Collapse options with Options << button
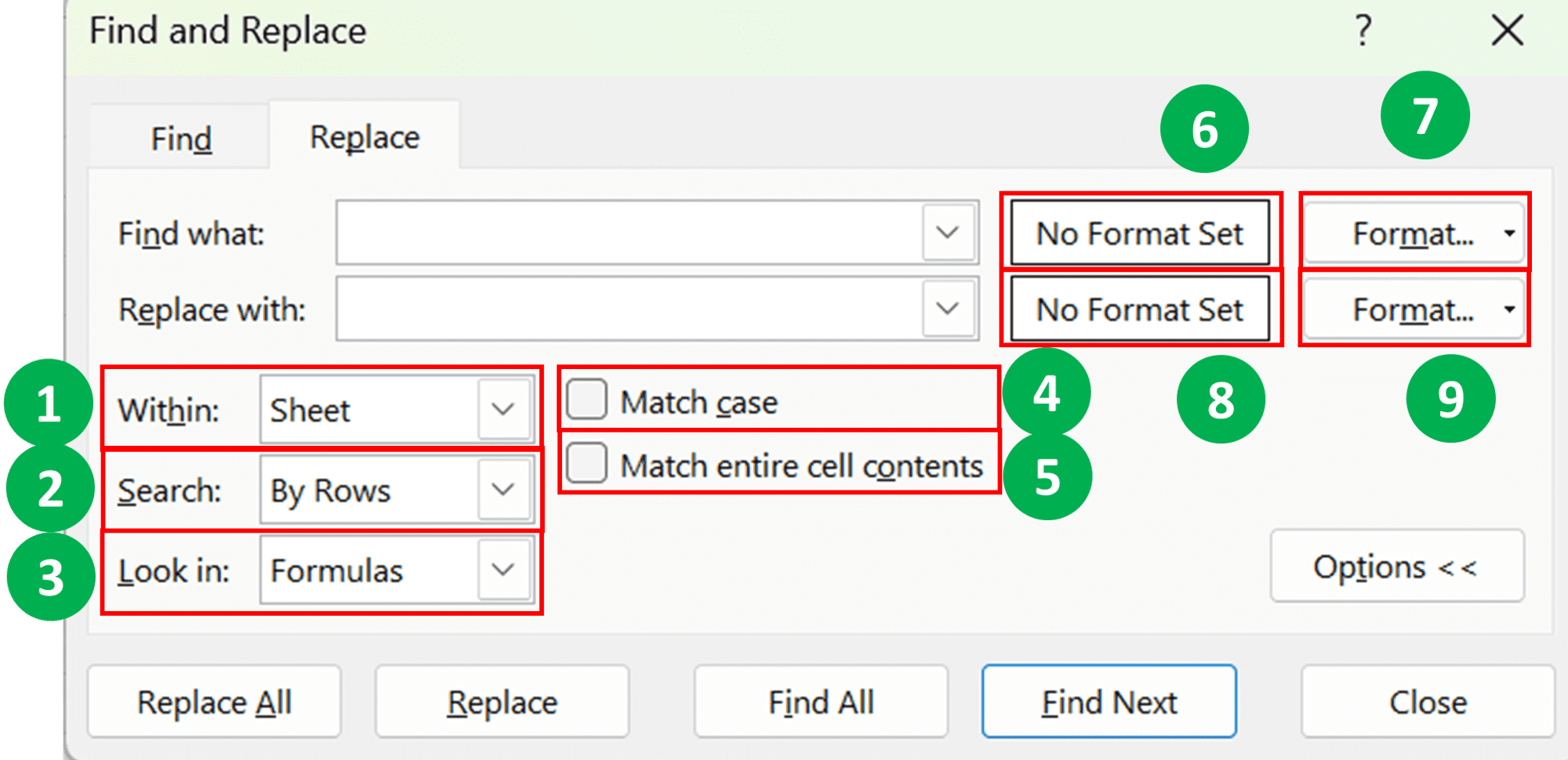Image resolution: width=1568 pixels, height=760 pixels. point(1397,566)
